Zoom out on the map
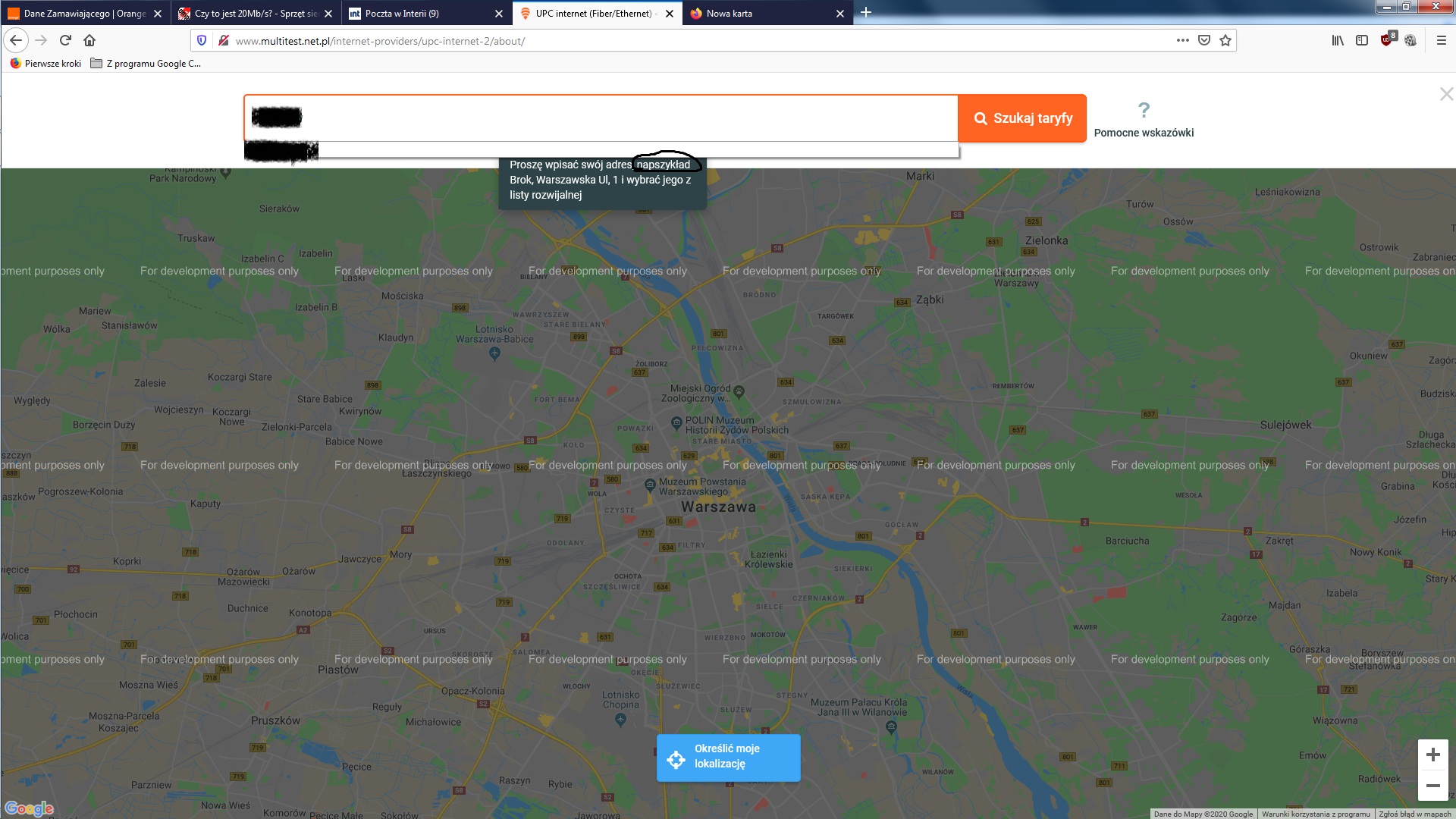Image resolution: width=1456 pixels, height=819 pixels. click(1432, 786)
